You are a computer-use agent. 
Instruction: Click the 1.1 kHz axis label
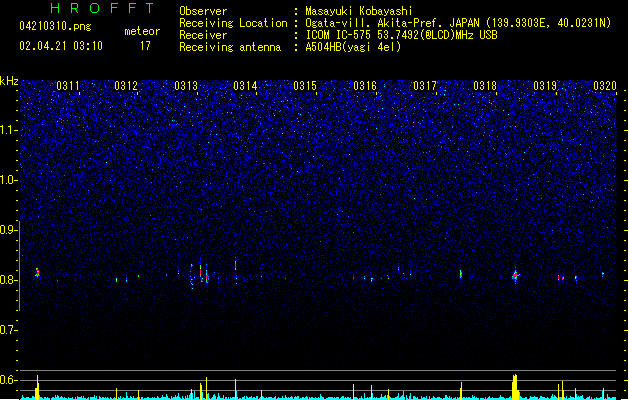click(x=8, y=130)
